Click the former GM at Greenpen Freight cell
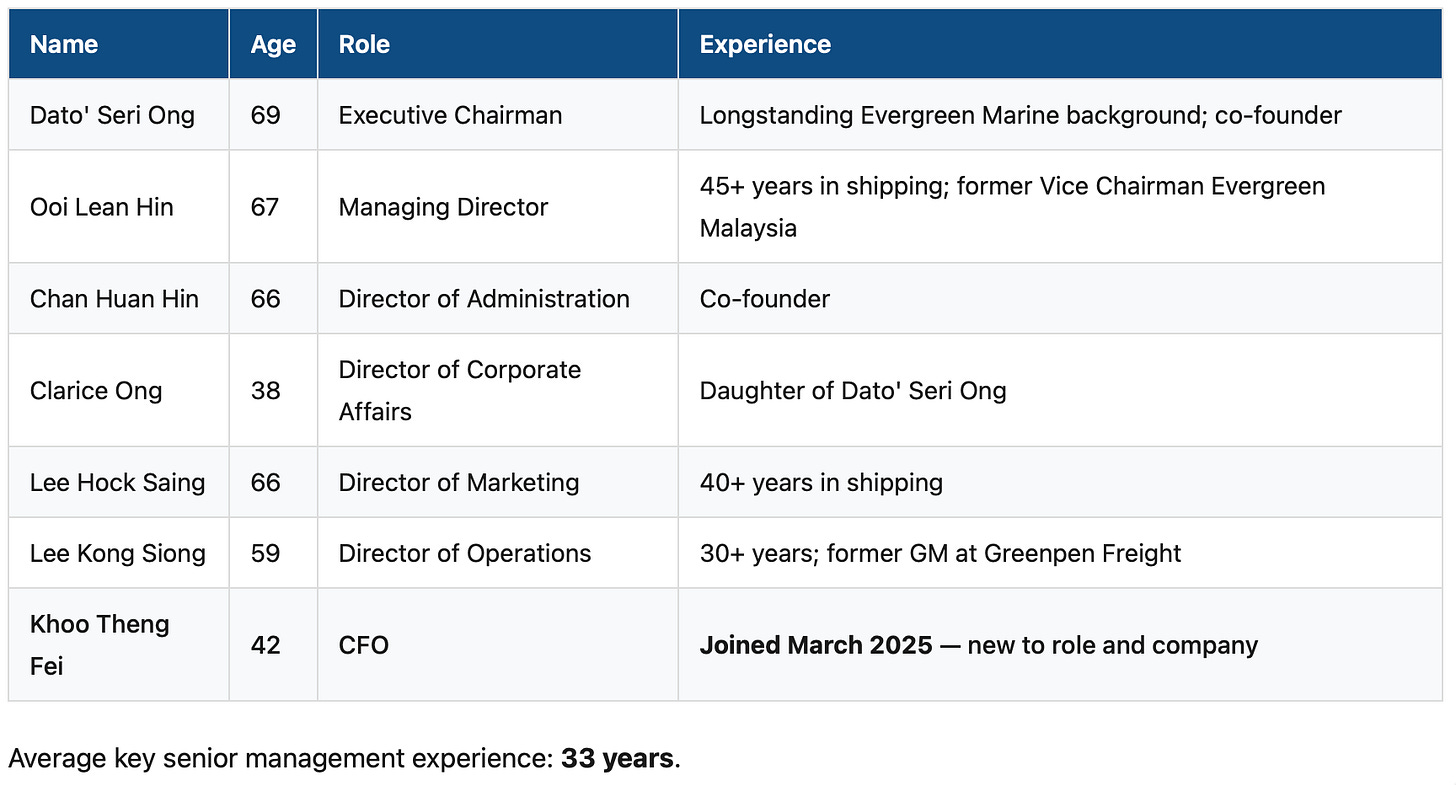 click(x=1060, y=553)
